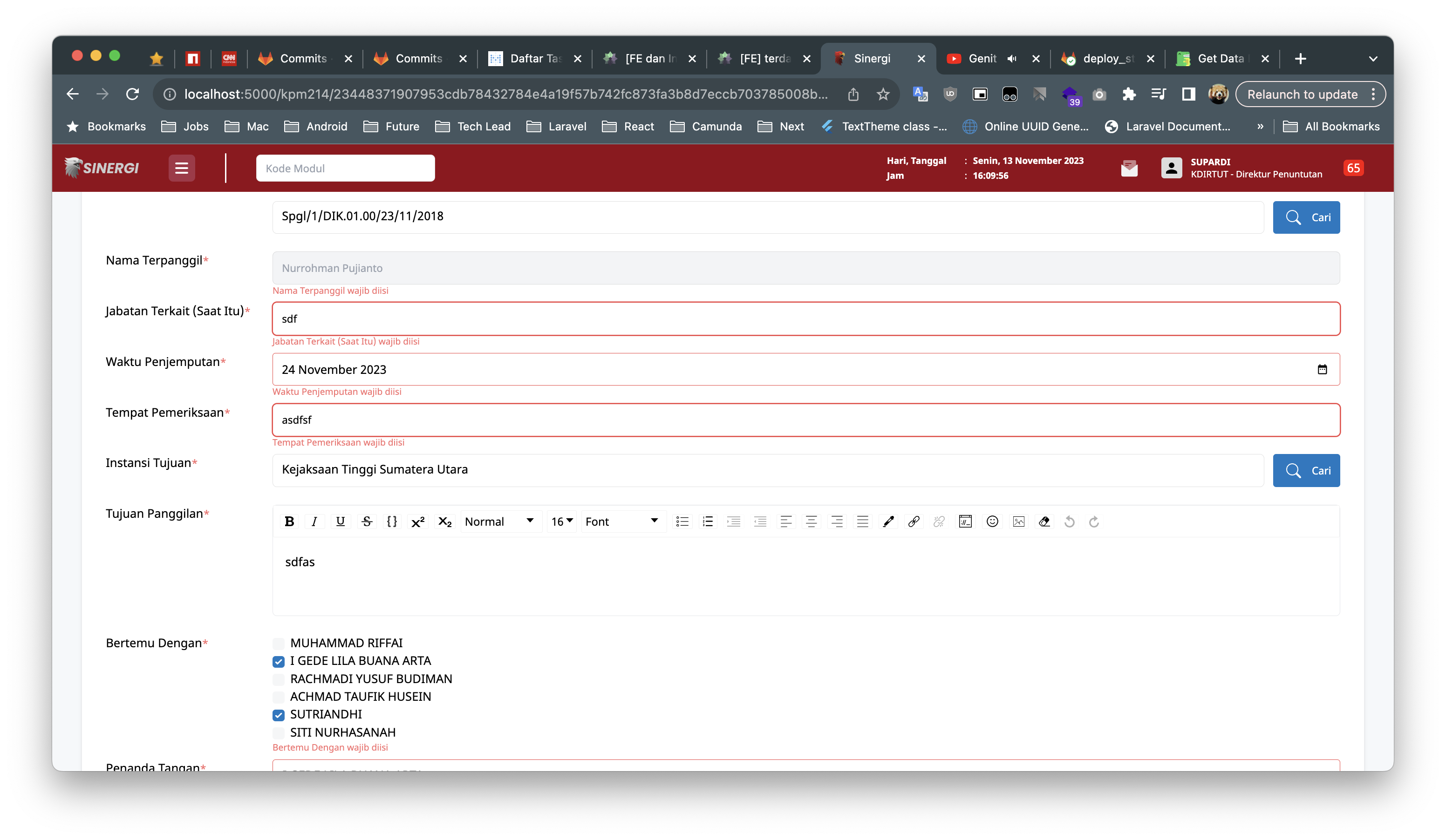Insert a link using the link icon
This screenshot has width=1446, height=840.
(x=914, y=521)
